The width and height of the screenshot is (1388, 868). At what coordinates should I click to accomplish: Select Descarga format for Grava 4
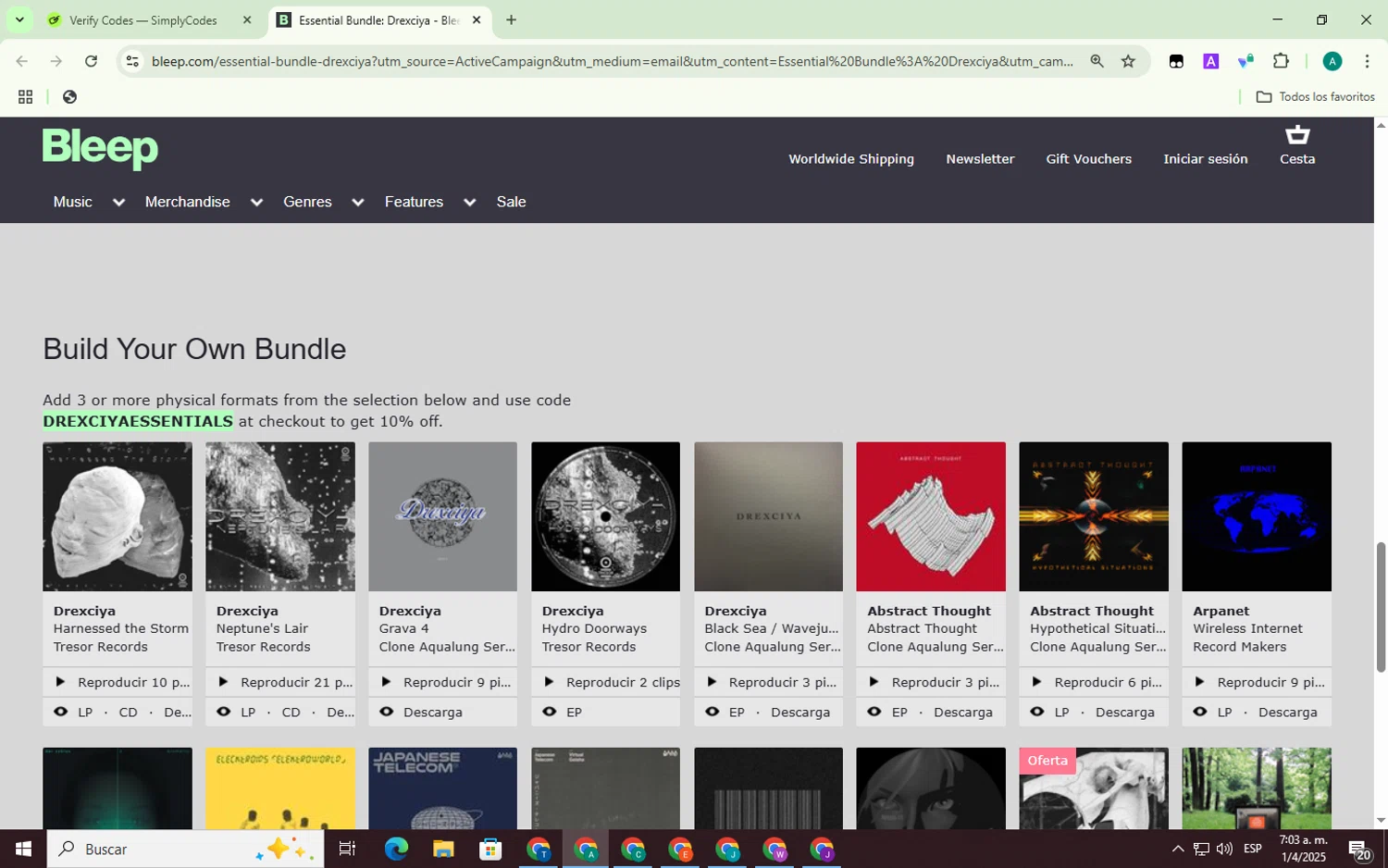pos(433,712)
